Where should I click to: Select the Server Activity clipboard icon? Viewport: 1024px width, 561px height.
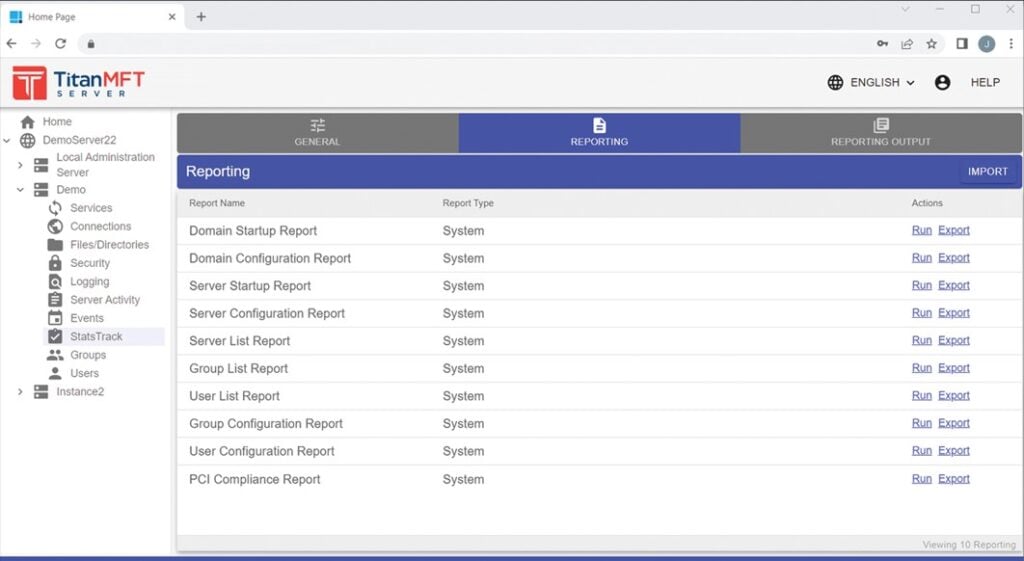coord(56,300)
